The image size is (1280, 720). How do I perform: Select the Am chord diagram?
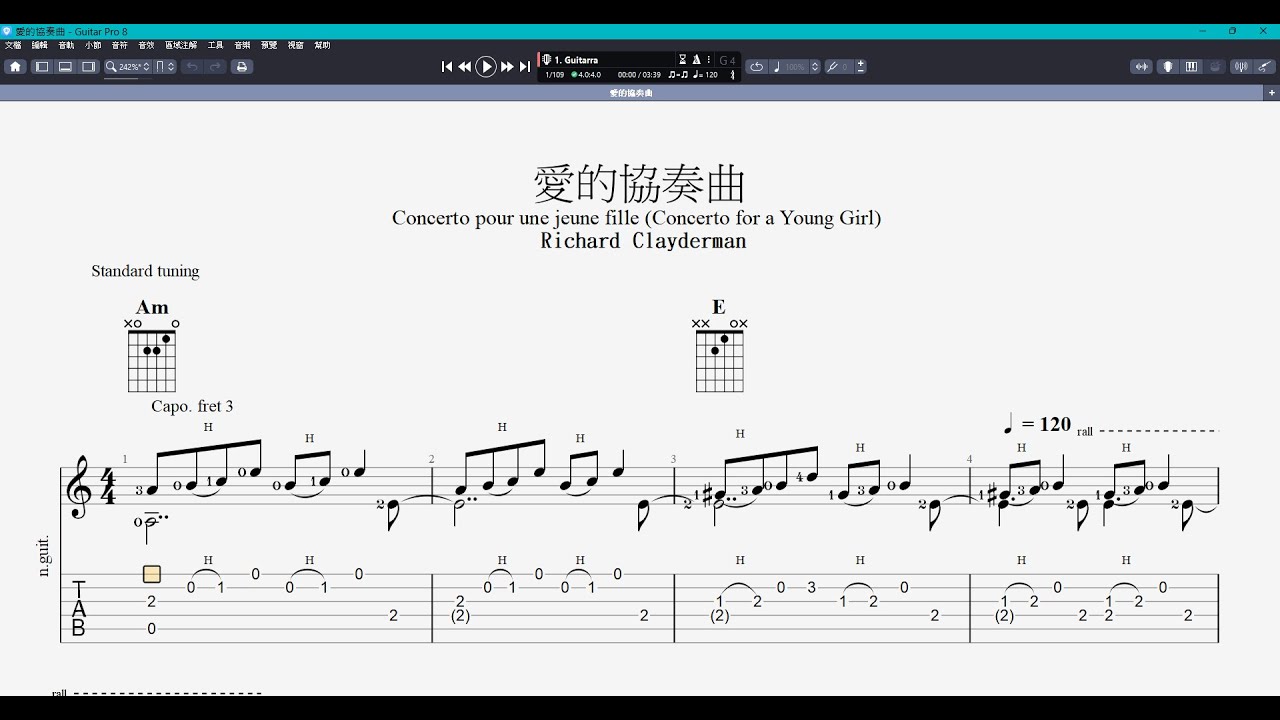point(152,345)
